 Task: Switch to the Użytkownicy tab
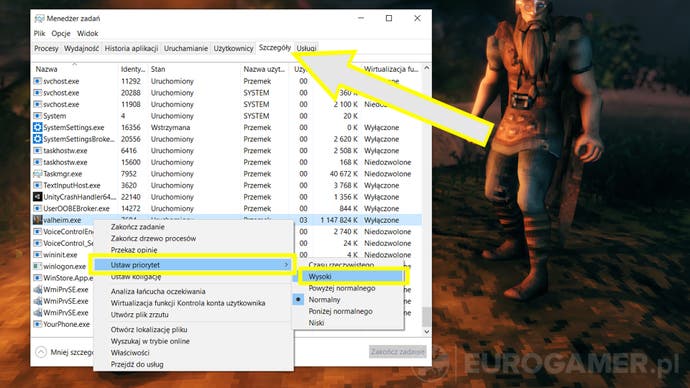tap(233, 48)
